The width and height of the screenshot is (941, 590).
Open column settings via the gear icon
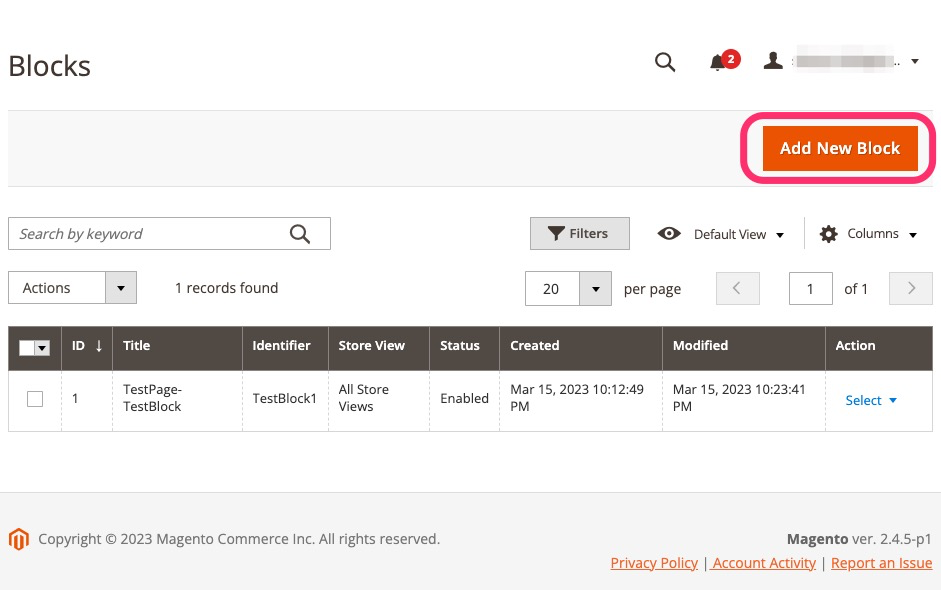pos(828,233)
